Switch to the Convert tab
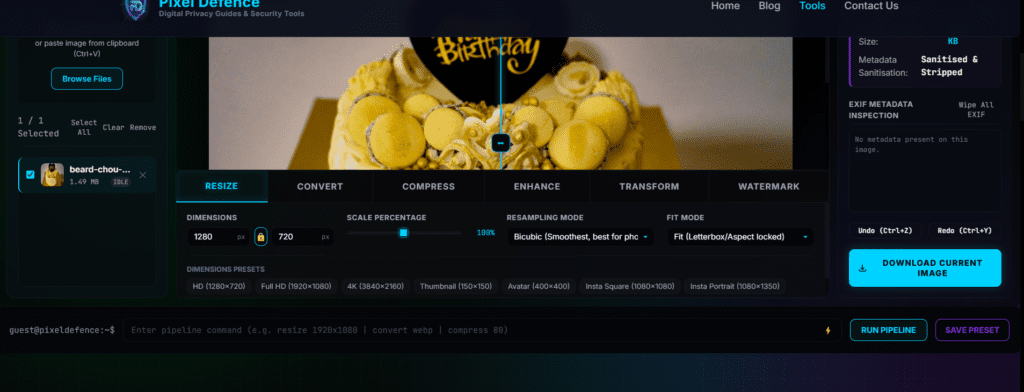This screenshot has width=1024, height=392. pyautogui.click(x=320, y=186)
